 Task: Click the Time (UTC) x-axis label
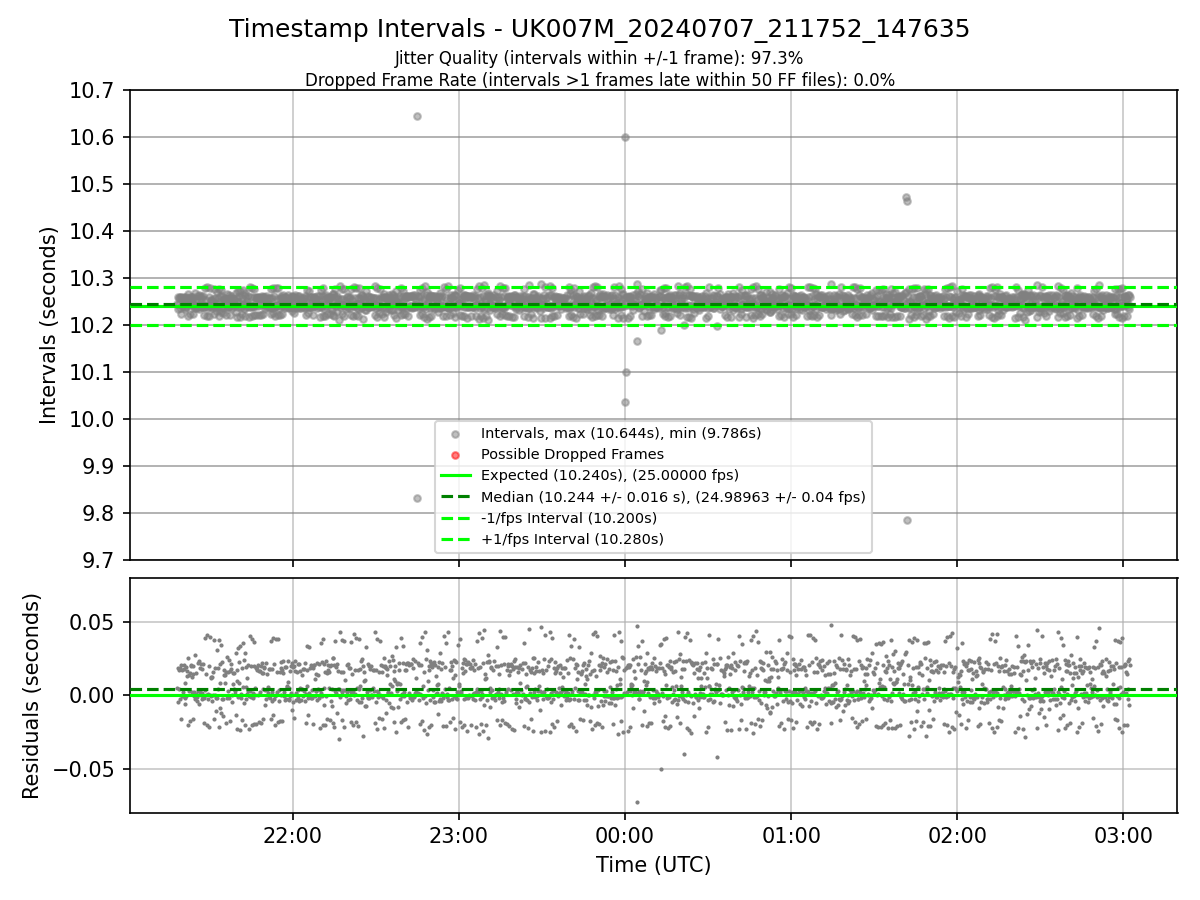coord(653,865)
